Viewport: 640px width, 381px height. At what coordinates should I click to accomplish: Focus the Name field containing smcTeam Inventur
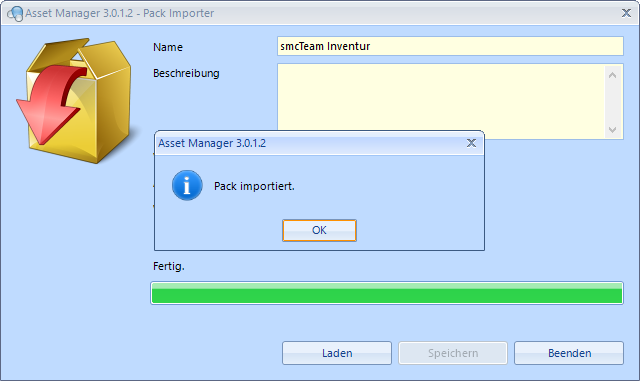450,46
